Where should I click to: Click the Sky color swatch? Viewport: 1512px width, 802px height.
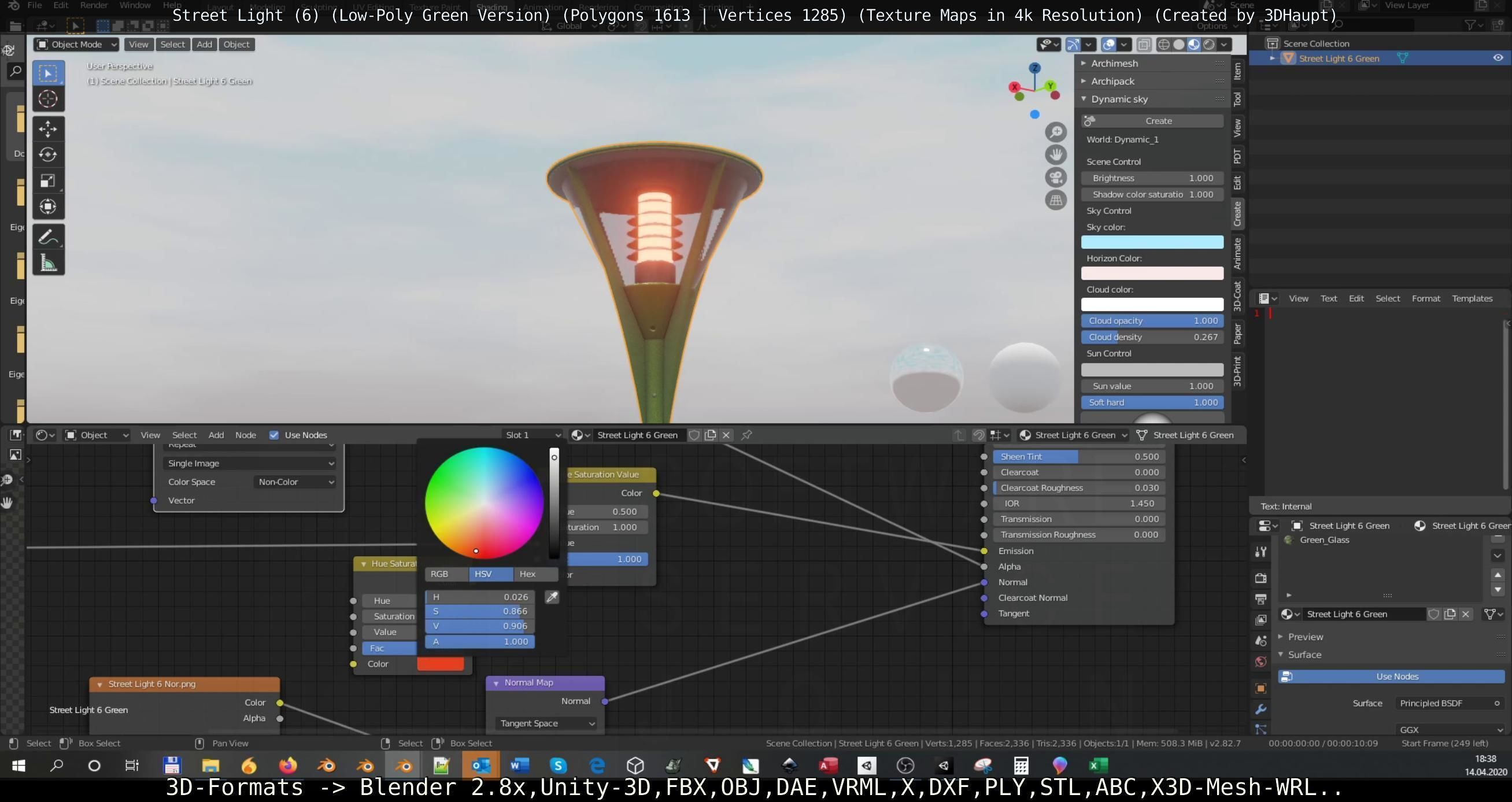pos(1152,242)
